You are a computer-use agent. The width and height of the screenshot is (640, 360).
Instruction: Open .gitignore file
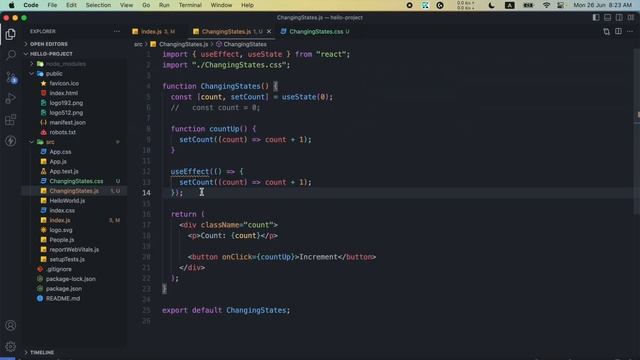pyautogui.click(x=59, y=269)
